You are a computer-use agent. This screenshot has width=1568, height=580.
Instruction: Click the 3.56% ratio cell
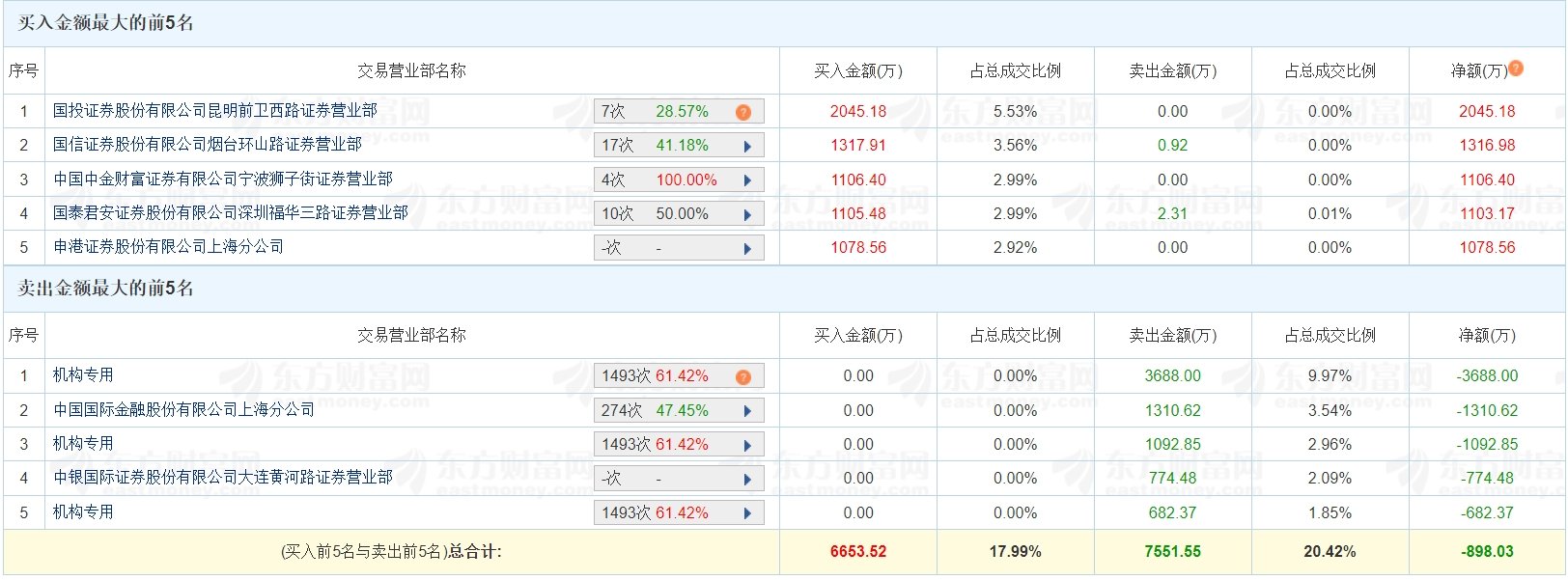(1015, 146)
